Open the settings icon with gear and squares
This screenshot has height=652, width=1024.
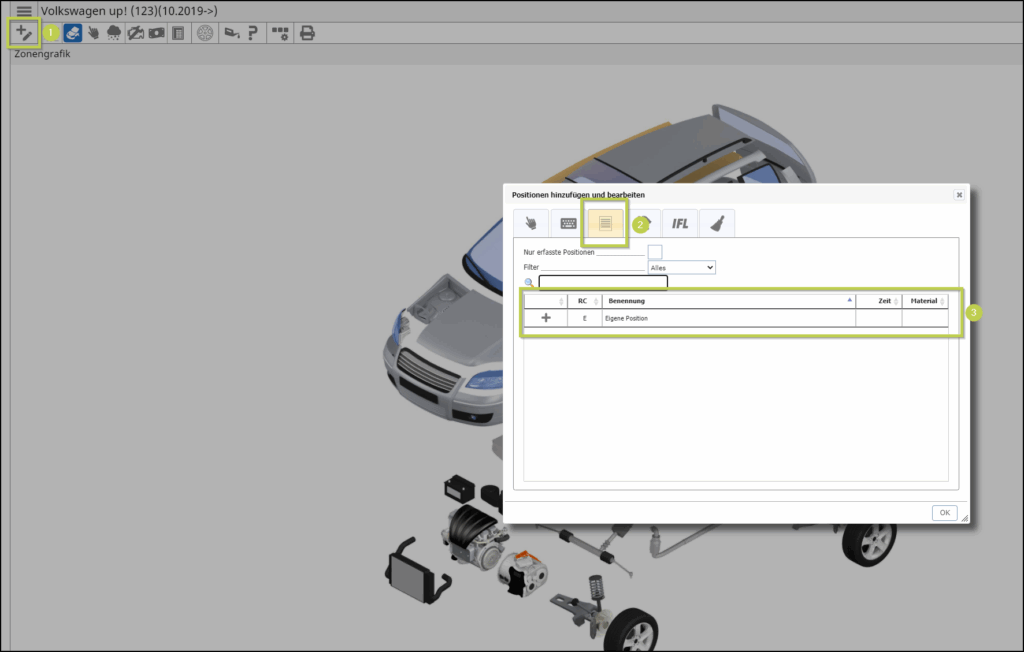(x=281, y=33)
